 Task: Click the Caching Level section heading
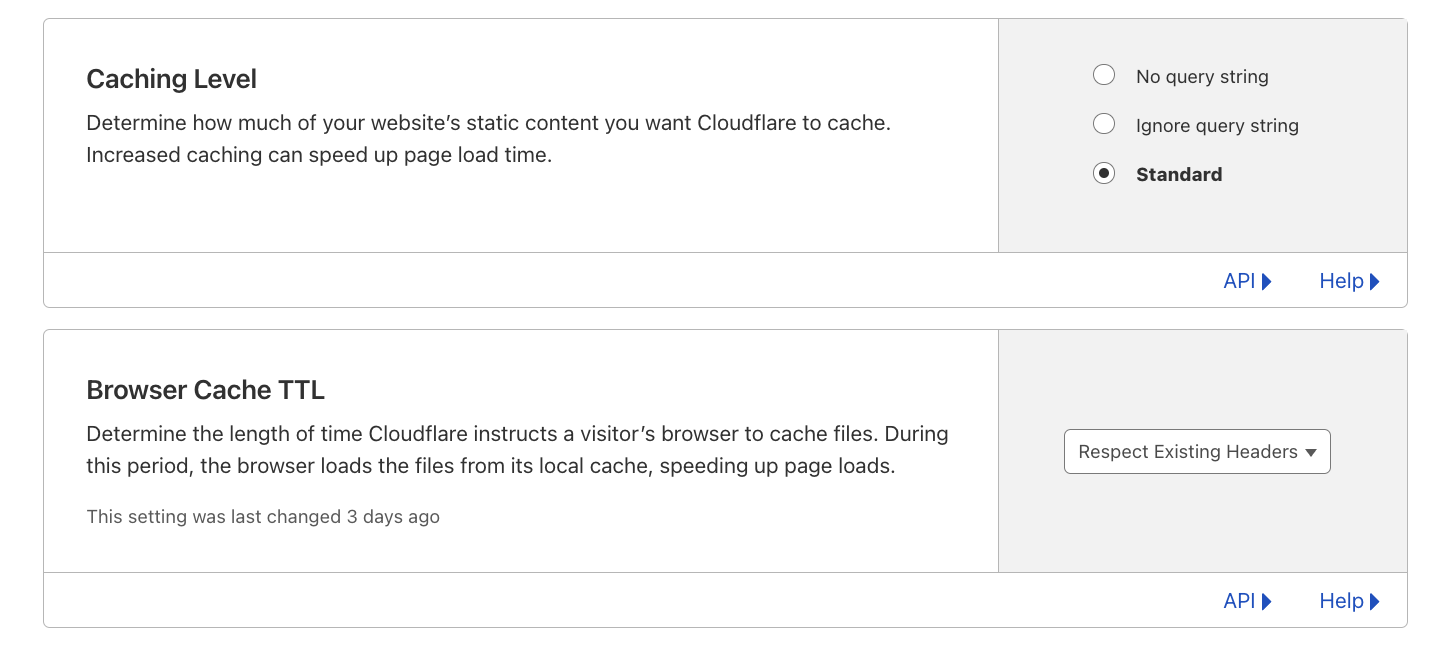[171, 78]
